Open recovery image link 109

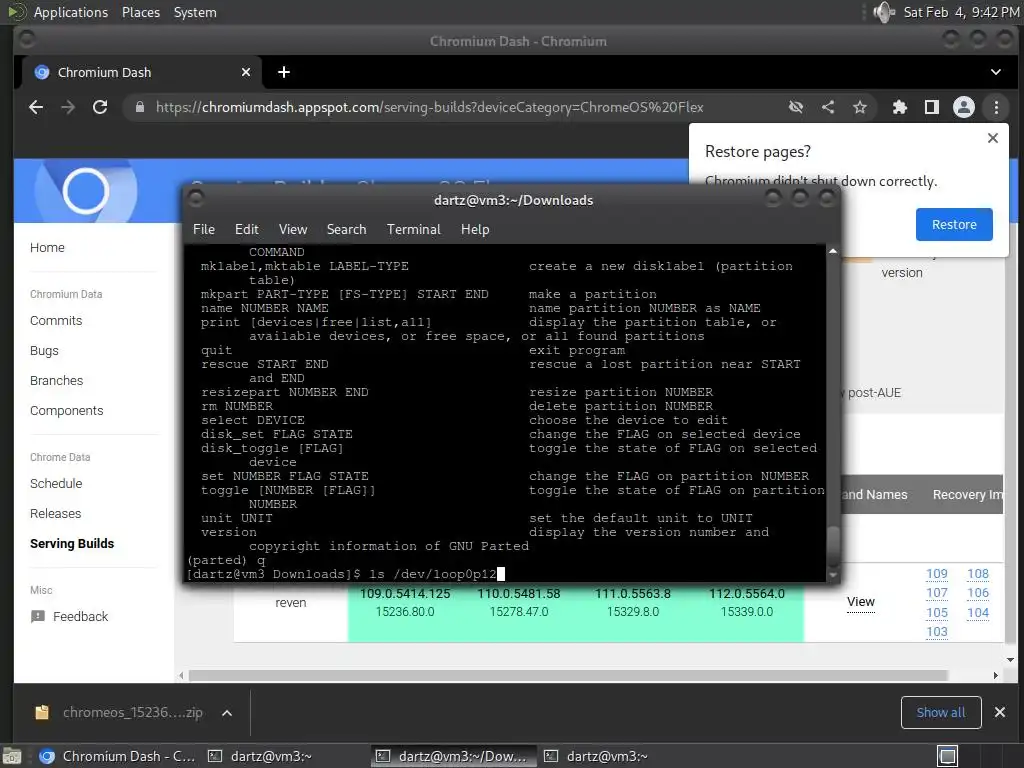(x=936, y=574)
